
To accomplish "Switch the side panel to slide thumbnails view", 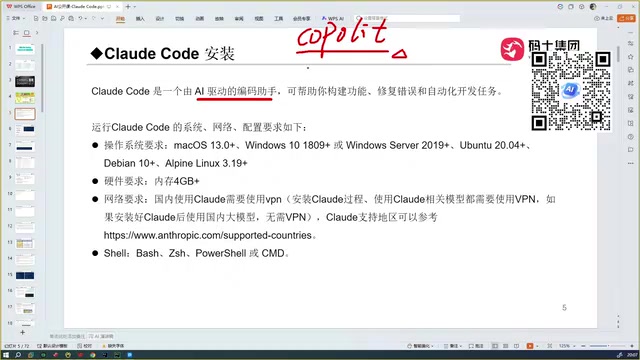I will pyautogui.click(x=27, y=33).
